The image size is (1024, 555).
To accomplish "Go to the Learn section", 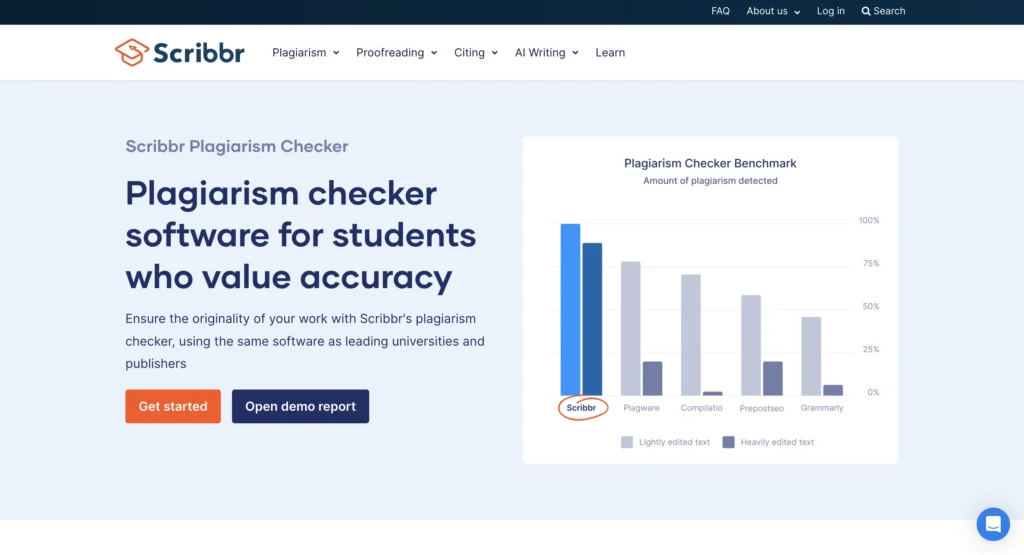I will click(610, 52).
